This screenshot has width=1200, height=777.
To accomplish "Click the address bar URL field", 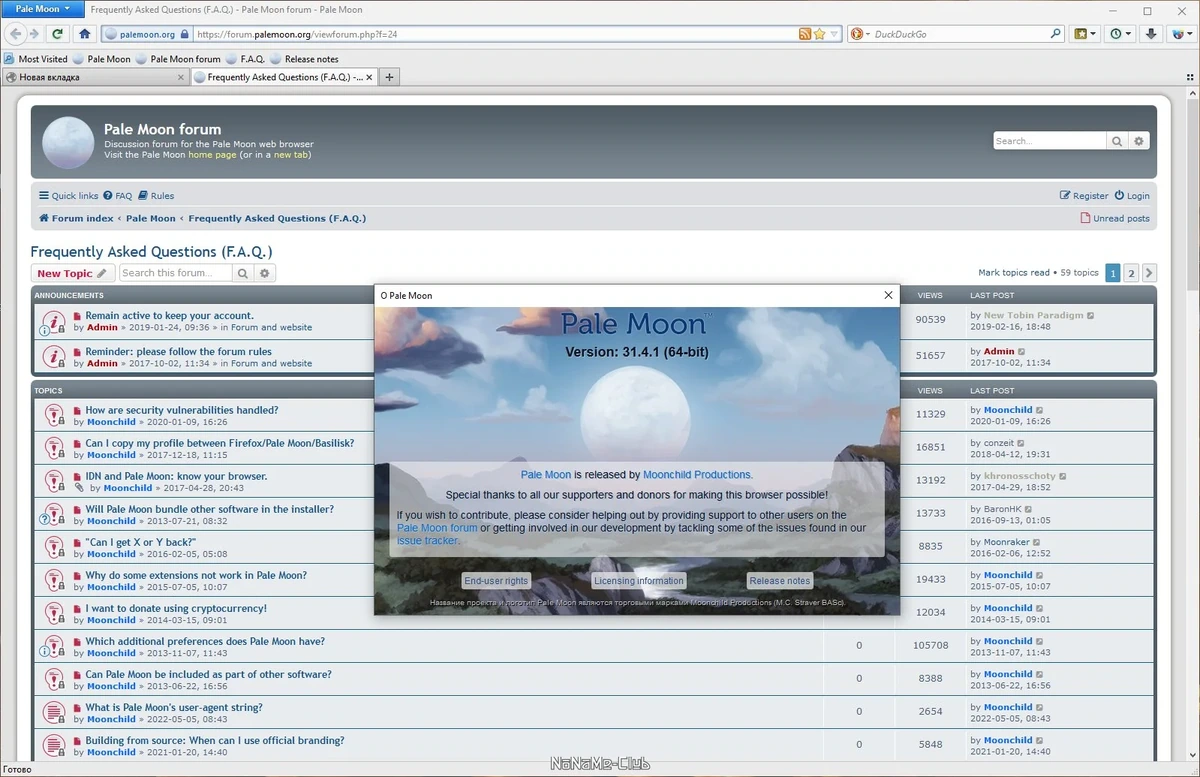I will point(495,34).
